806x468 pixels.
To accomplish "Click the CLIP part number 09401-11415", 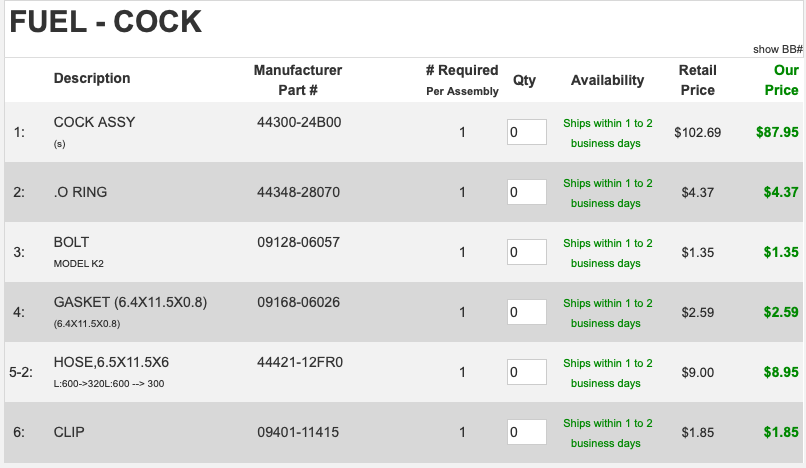I will tap(297, 431).
